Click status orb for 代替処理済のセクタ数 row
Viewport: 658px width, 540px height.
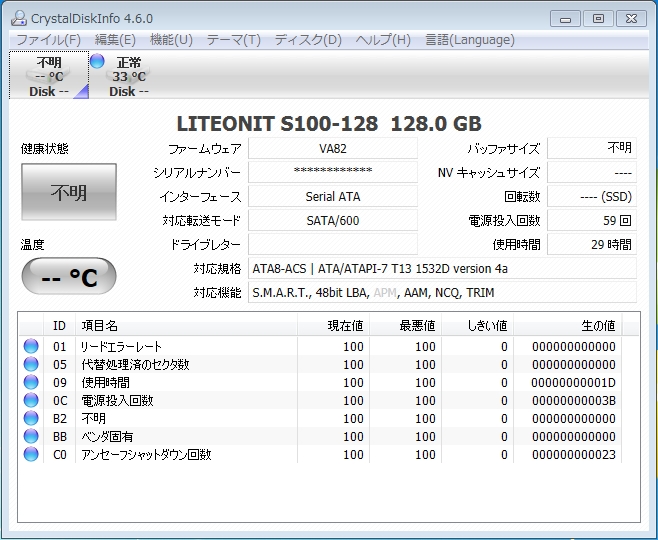tap(31, 365)
